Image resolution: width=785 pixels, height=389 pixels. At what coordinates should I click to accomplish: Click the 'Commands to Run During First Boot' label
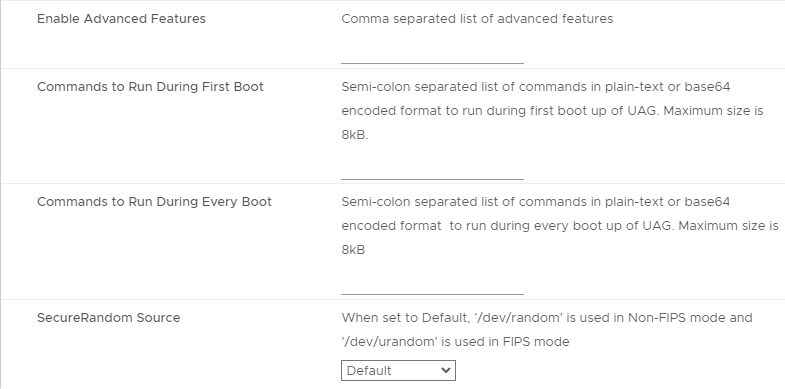click(150, 87)
